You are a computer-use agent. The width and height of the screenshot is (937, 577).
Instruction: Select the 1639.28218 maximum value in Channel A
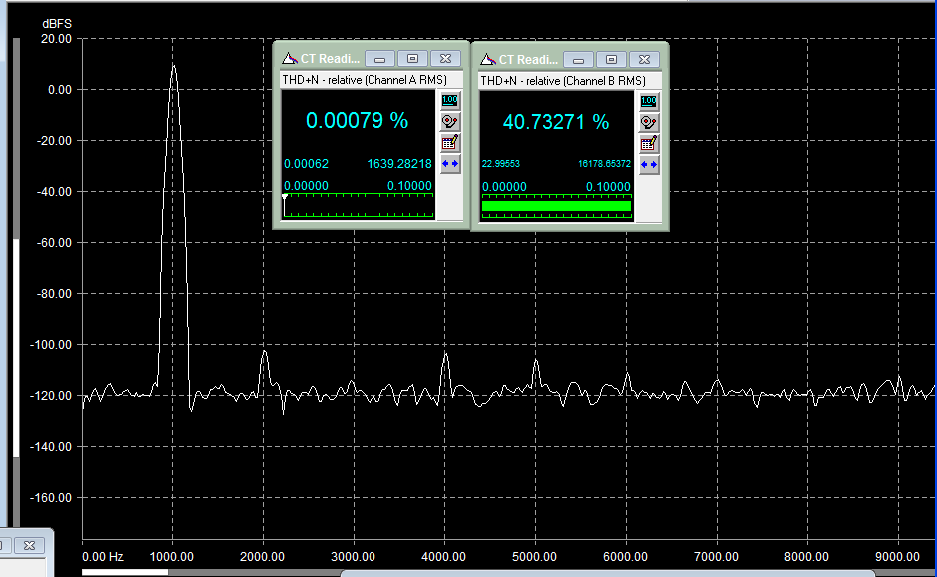(399, 164)
